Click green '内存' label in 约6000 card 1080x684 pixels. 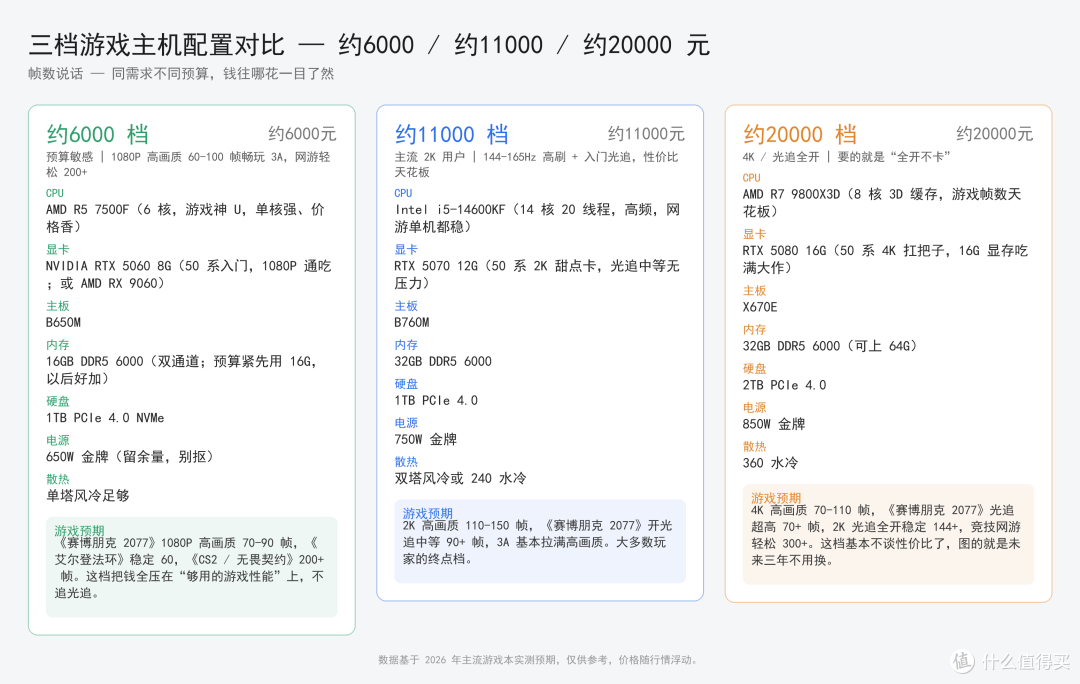58,344
